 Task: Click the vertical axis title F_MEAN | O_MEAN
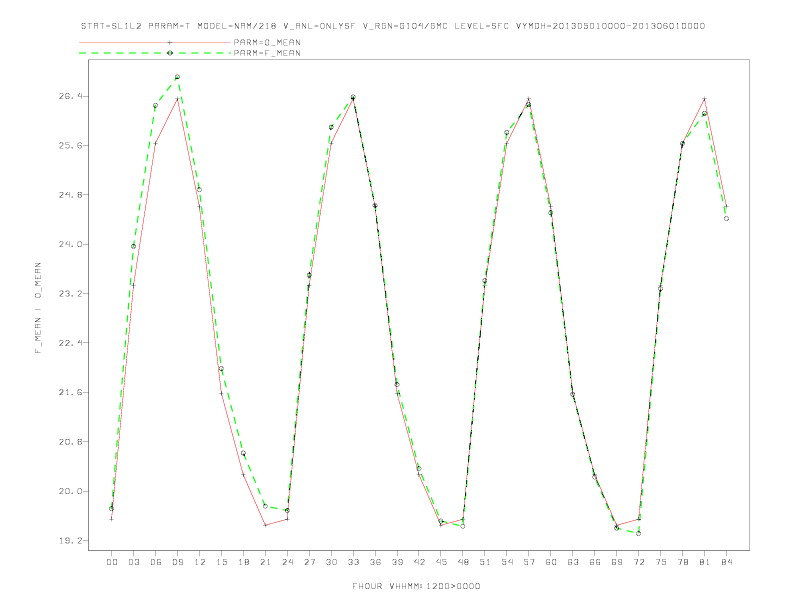(38, 308)
